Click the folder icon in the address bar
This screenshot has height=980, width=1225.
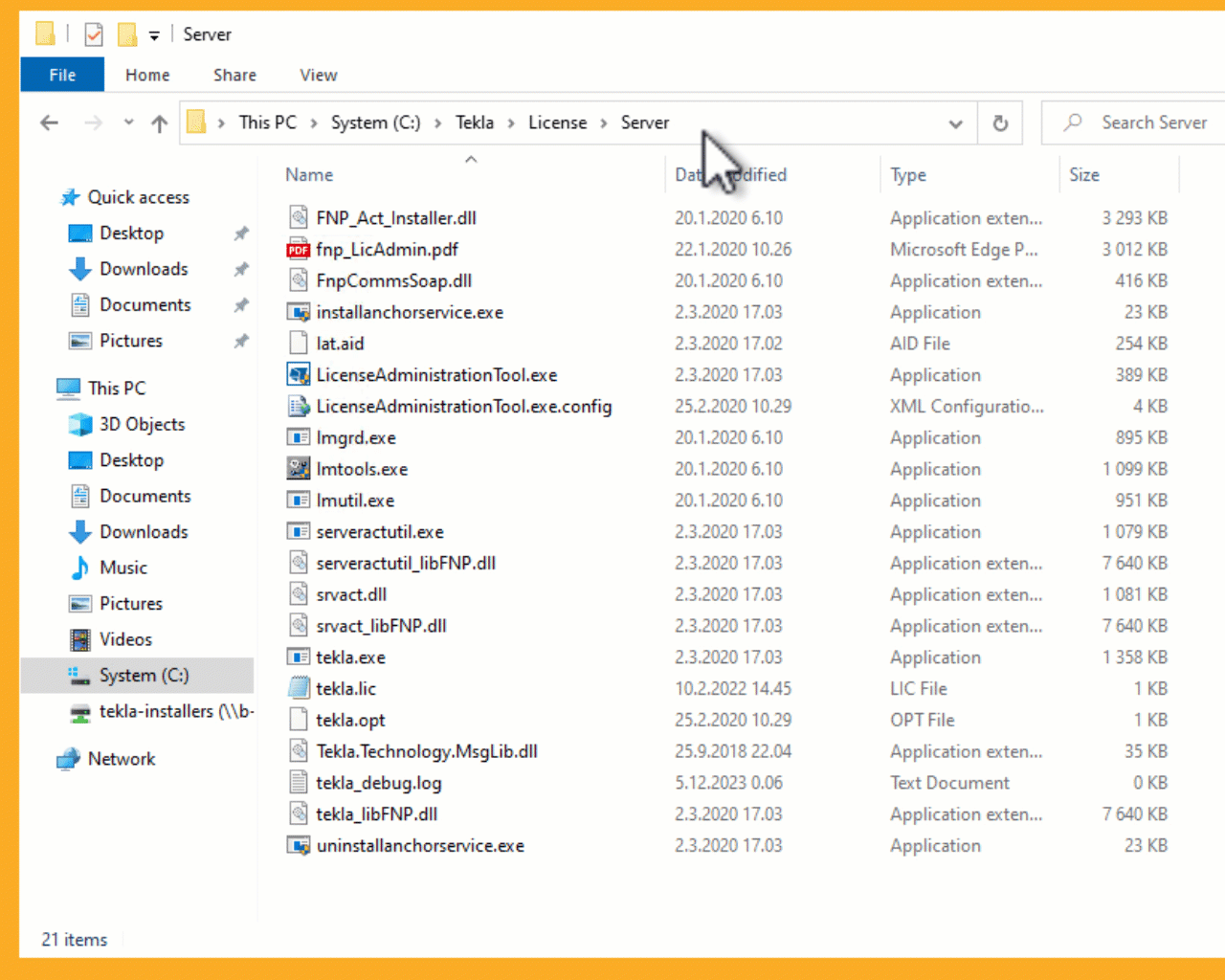tap(196, 122)
